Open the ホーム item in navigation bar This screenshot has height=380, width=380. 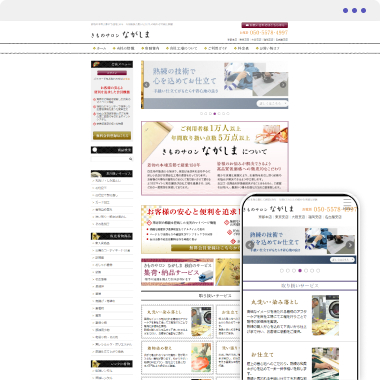point(99,48)
